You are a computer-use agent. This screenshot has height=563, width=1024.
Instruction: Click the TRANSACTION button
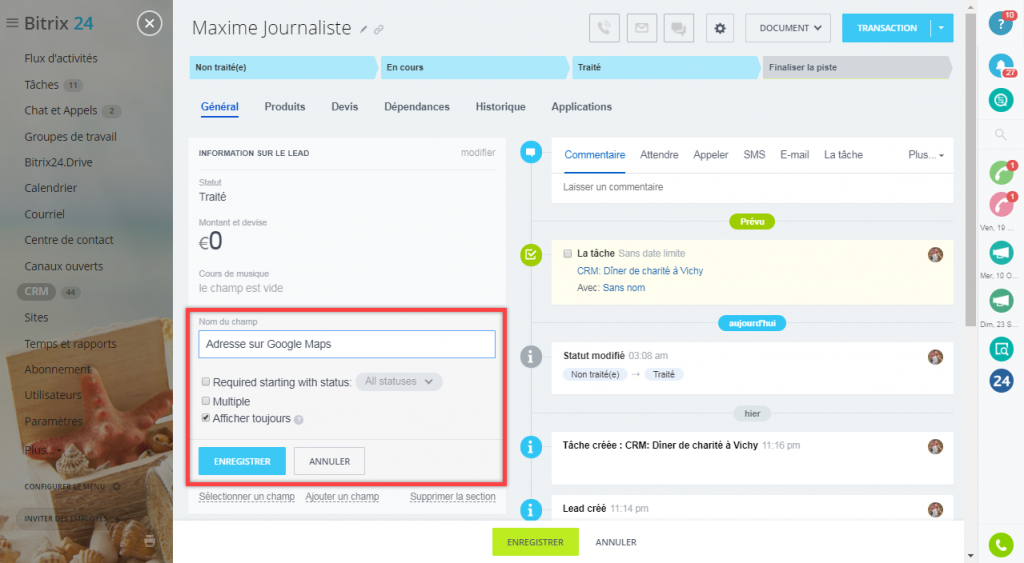(887, 28)
